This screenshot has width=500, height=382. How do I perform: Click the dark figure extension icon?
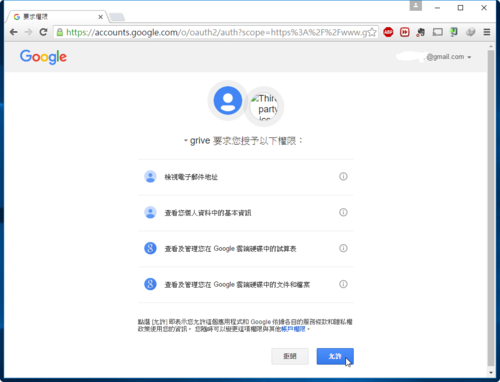click(421, 32)
